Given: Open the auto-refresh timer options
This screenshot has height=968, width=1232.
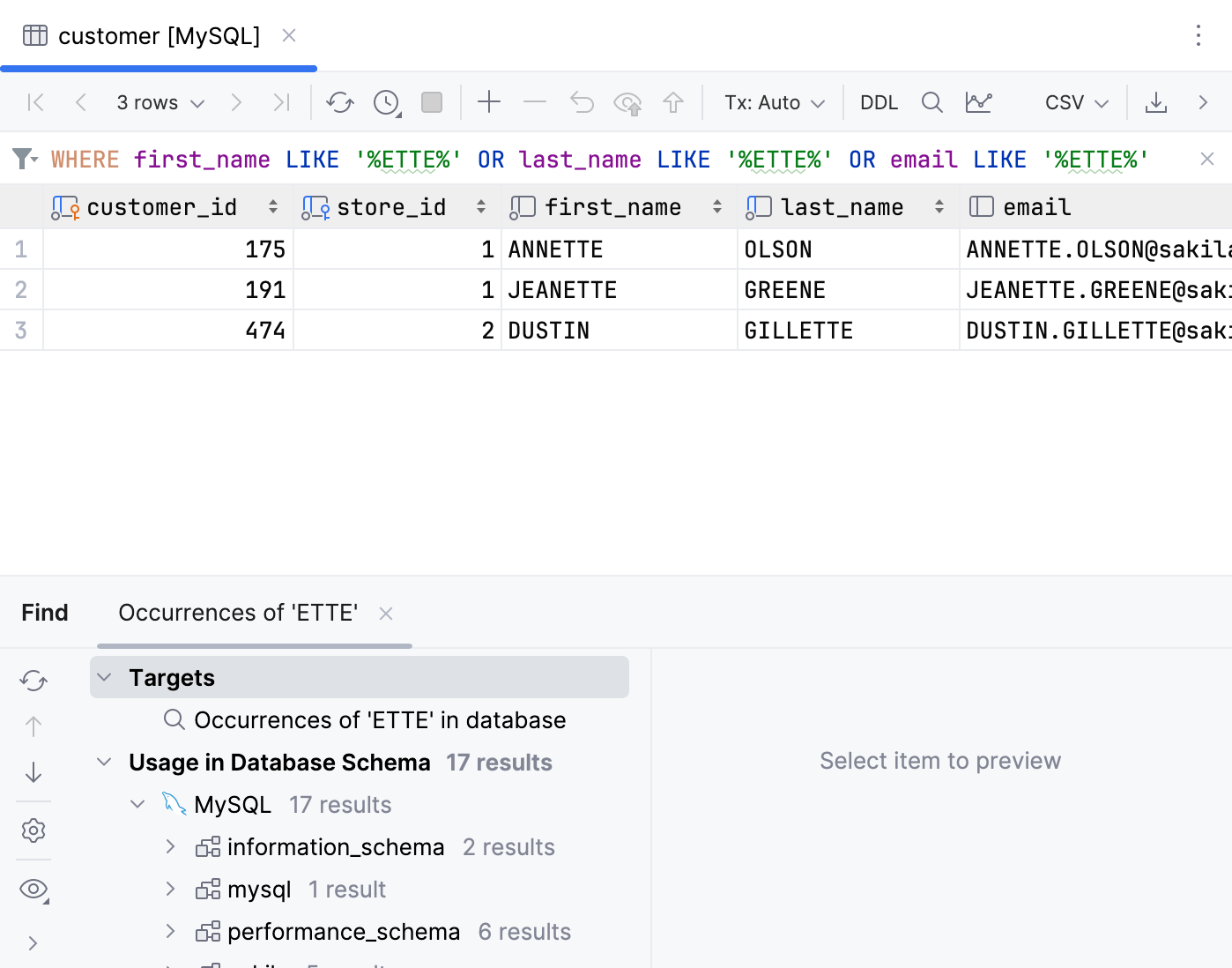Looking at the screenshot, I should (x=386, y=102).
